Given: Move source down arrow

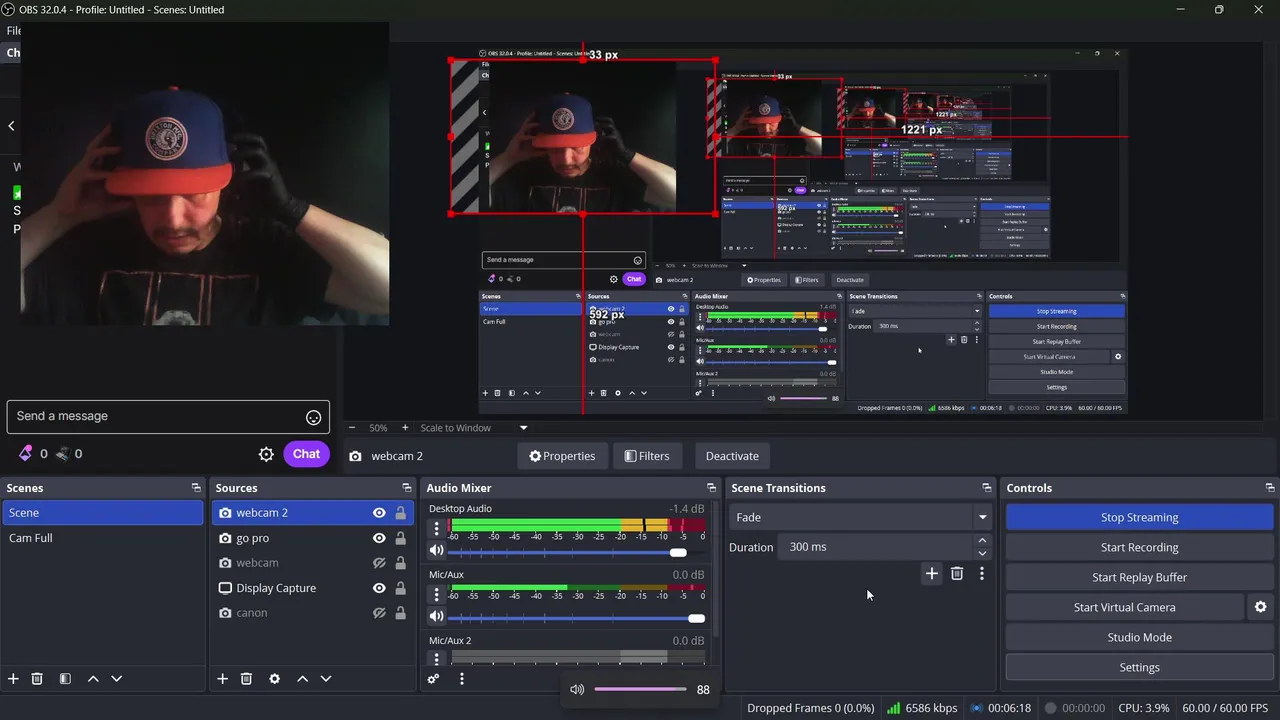Looking at the screenshot, I should [325, 679].
